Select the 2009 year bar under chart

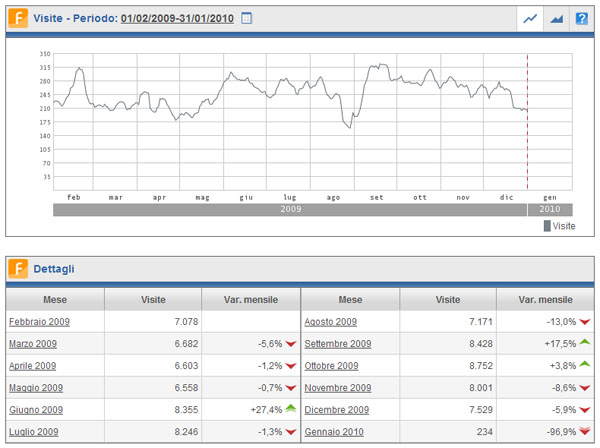(290, 211)
